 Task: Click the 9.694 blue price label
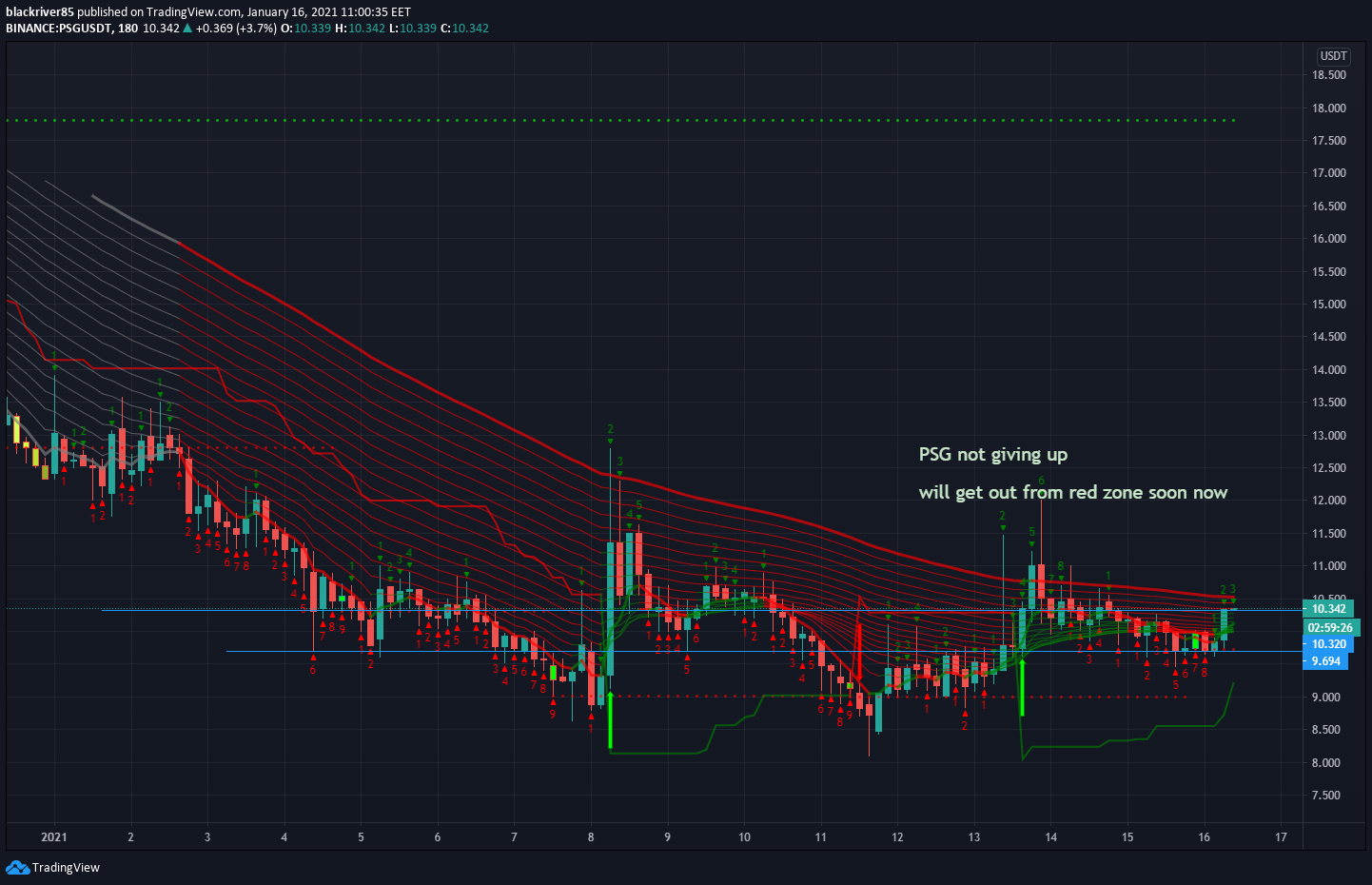tap(1325, 661)
